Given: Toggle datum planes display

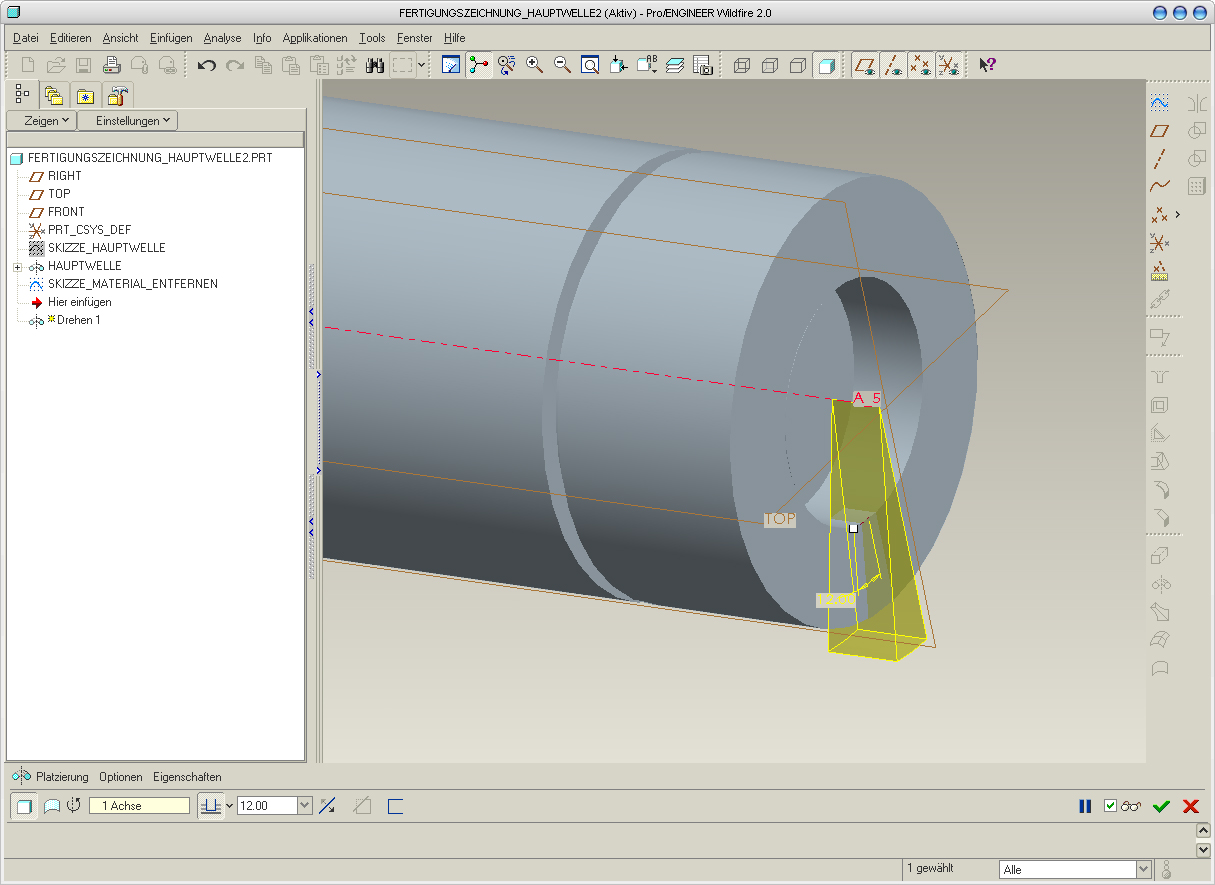Looking at the screenshot, I should tap(865, 65).
